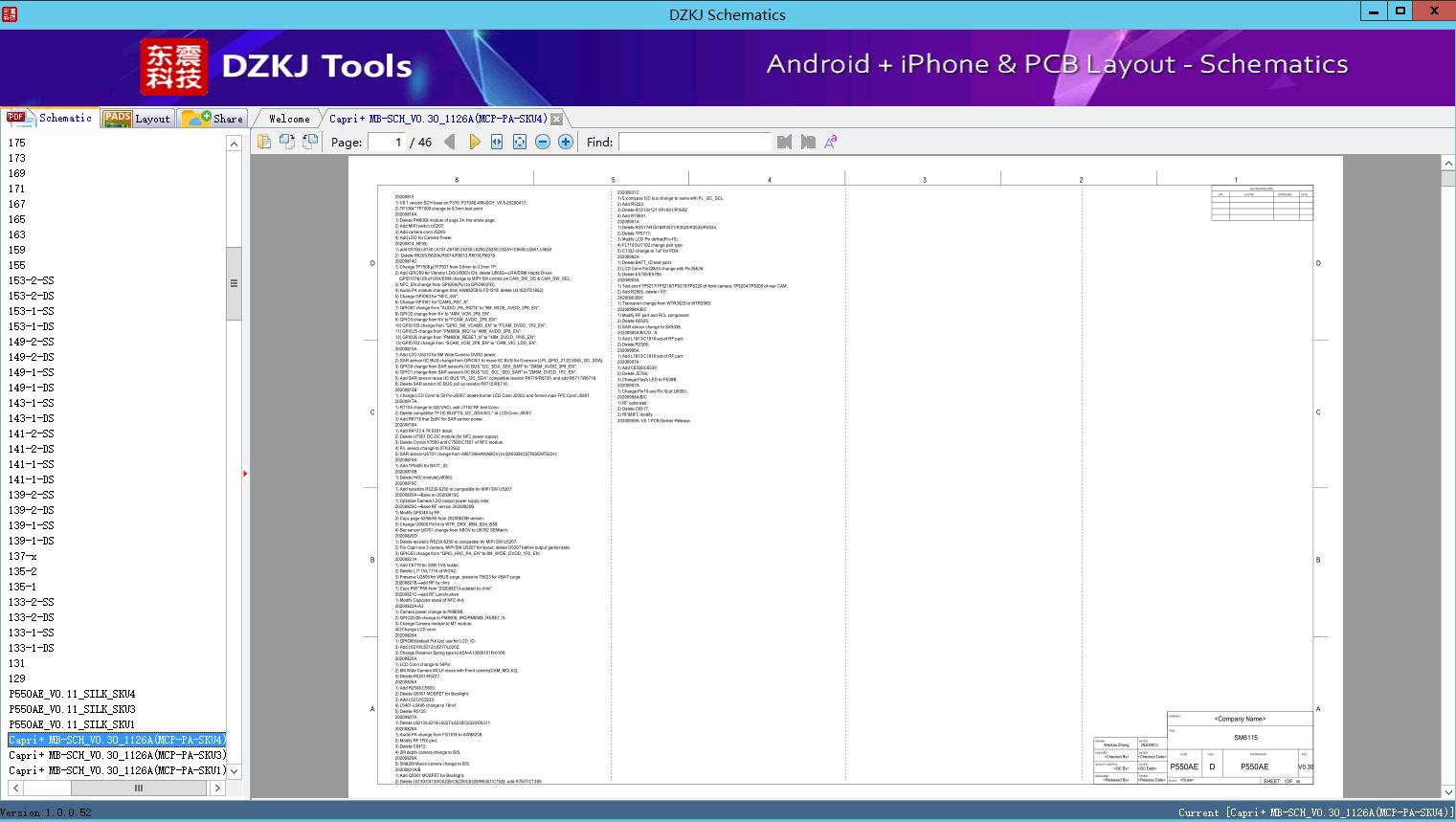
Task: Click the third page-layout icon in the toolbar
Action: coord(310,142)
